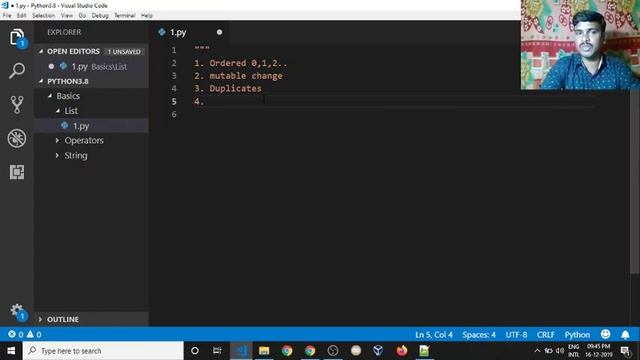Click unsaved dot on 1.py tab
The image size is (640, 360).
[220, 32]
